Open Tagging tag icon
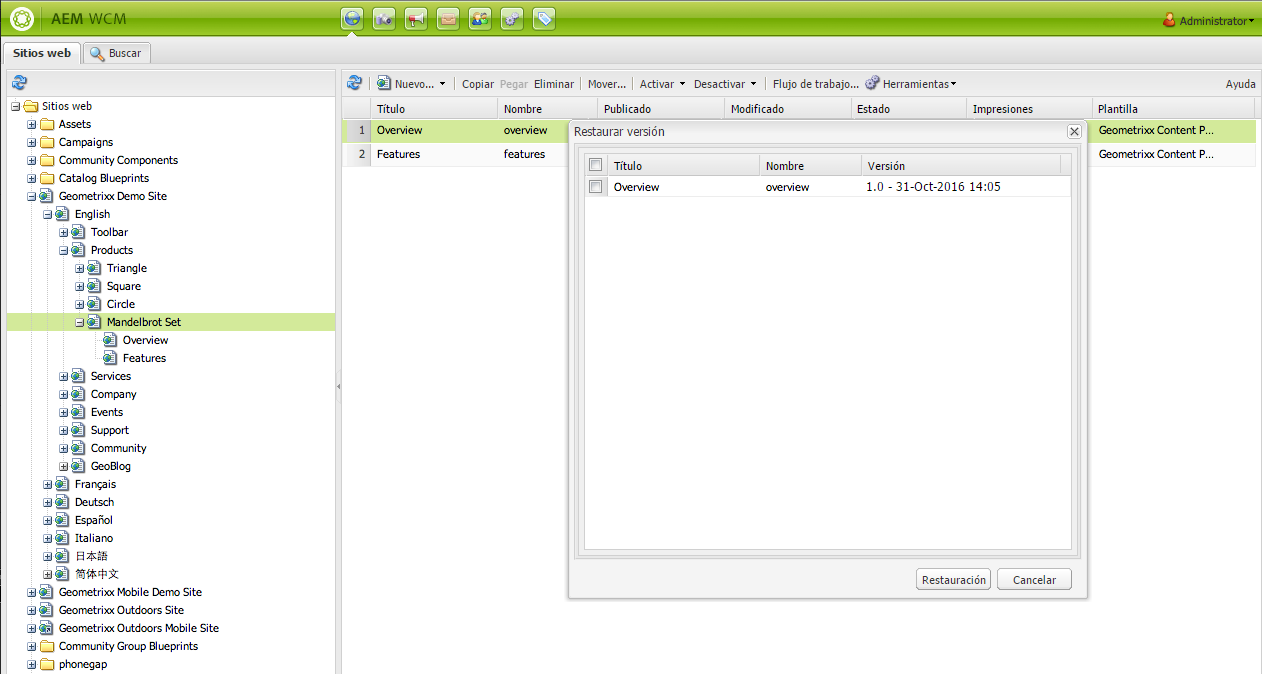Screen dimensions: 1262x674 [544, 19]
